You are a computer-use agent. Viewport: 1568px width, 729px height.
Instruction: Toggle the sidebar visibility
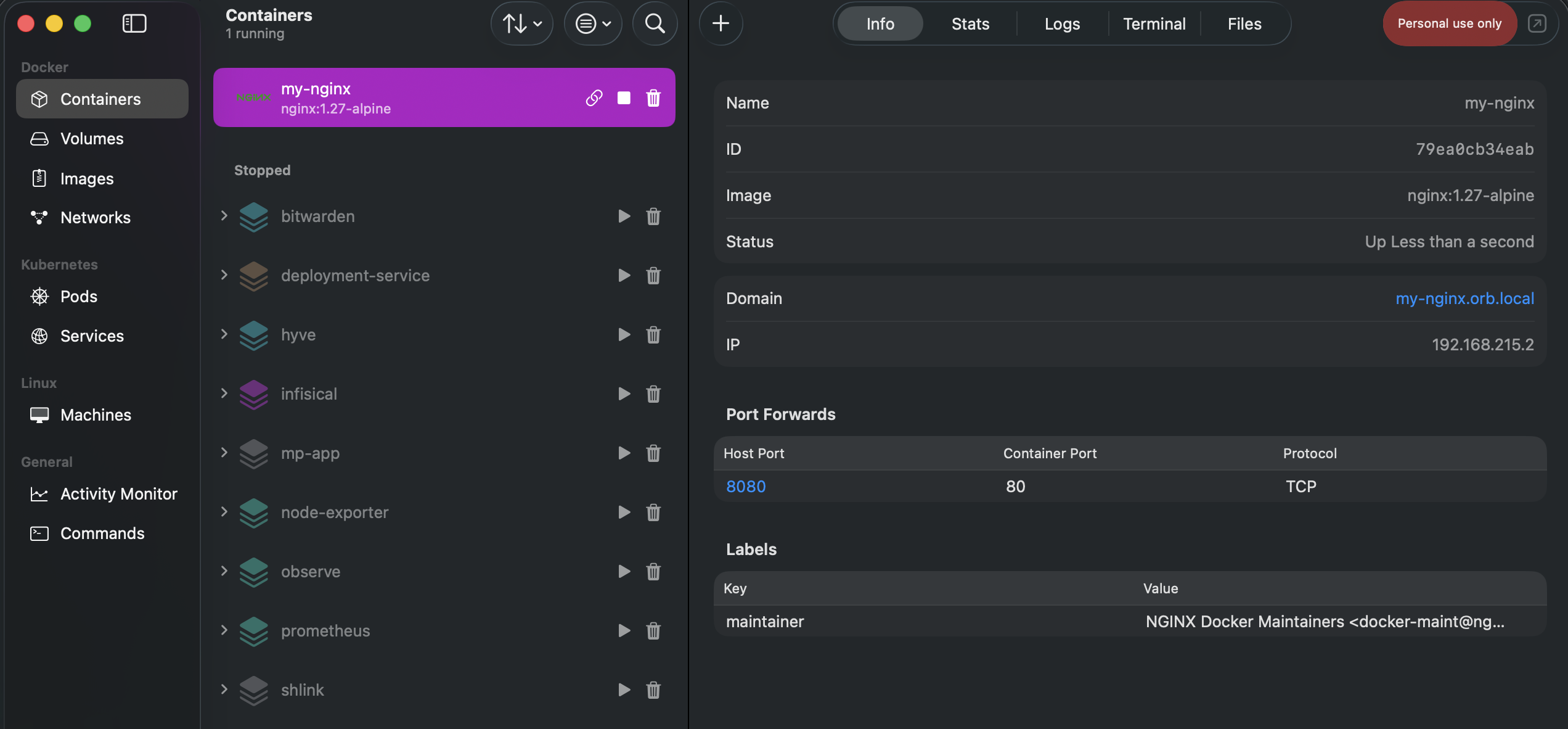[134, 24]
